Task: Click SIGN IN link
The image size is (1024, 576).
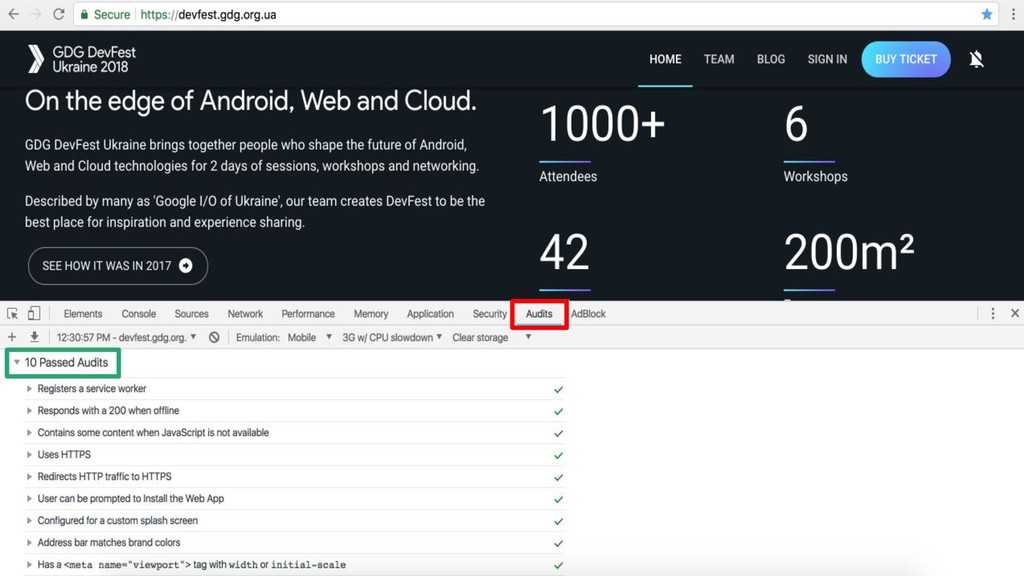Action: coord(827,59)
